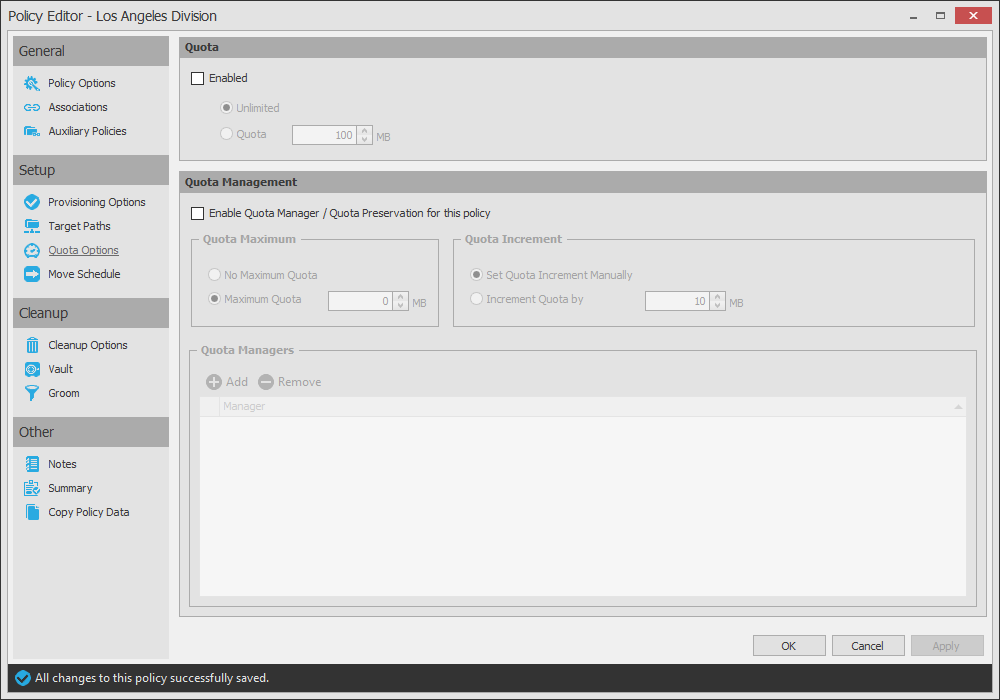The image size is (1000, 700).
Task: Open the Notes label under Other
Action: 62,464
